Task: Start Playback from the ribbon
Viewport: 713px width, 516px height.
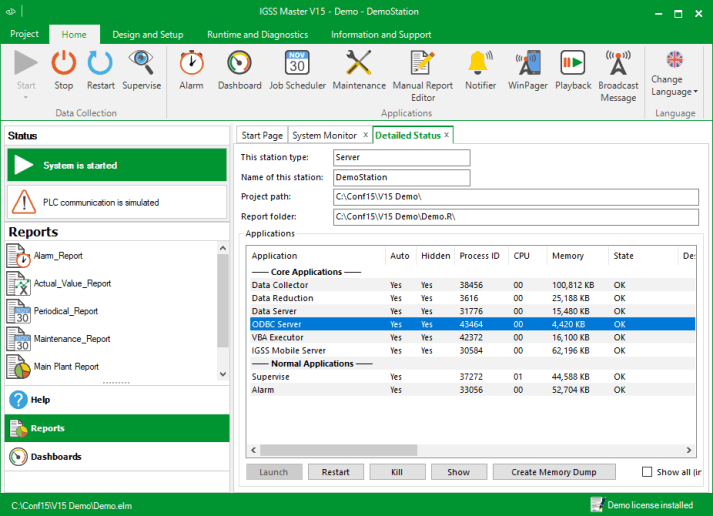Action: 573,64
